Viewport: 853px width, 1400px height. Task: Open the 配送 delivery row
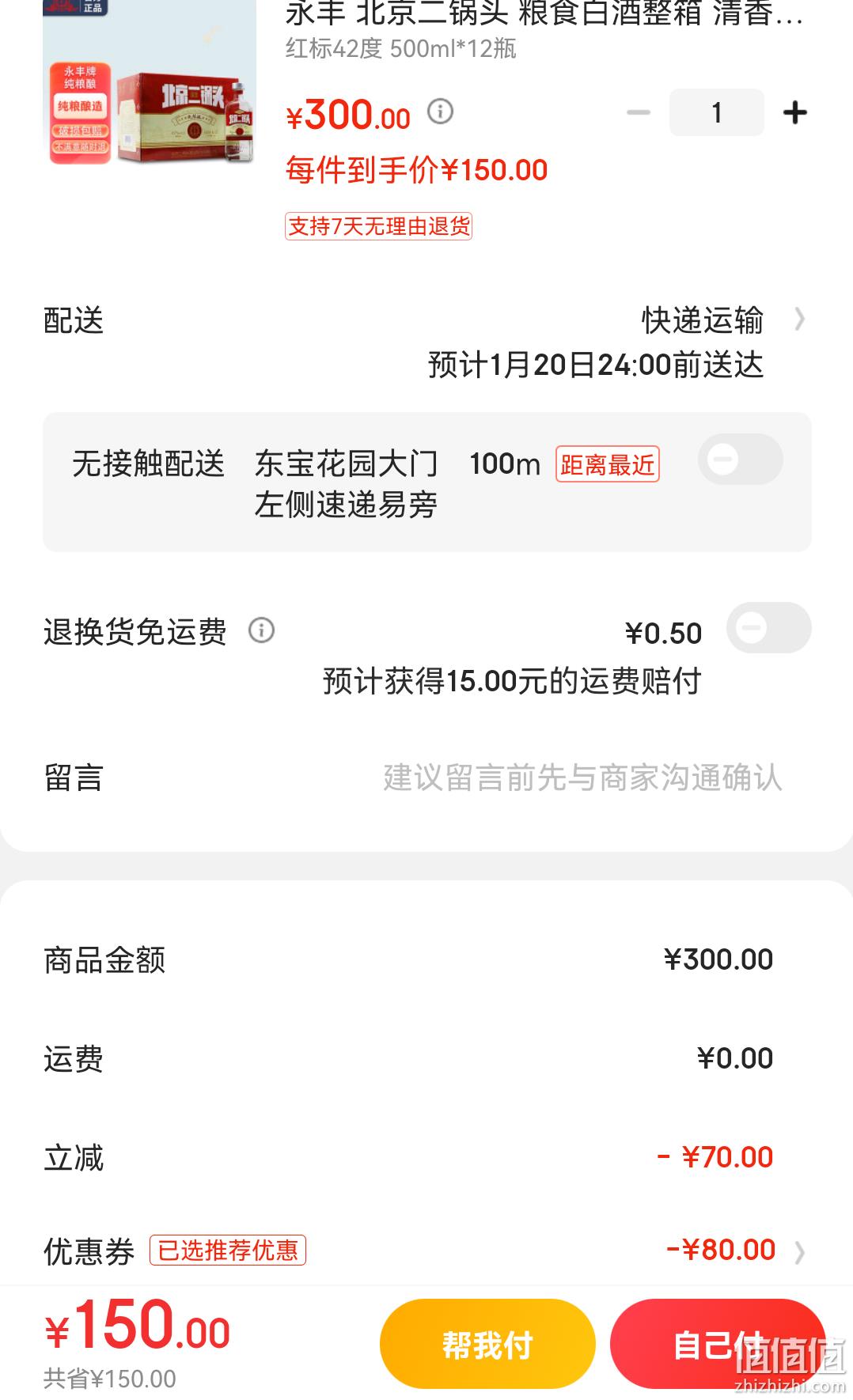coord(426,342)
